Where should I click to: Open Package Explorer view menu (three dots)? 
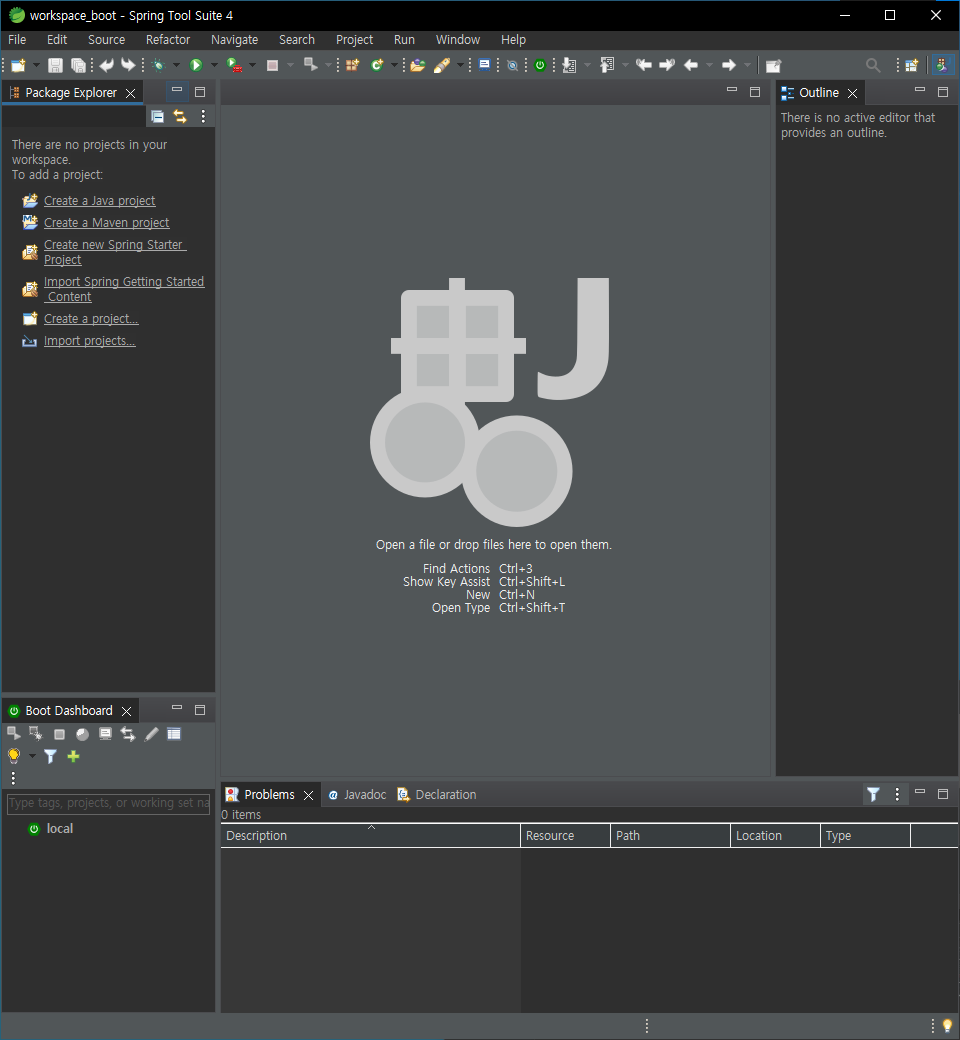pos(203,117)
